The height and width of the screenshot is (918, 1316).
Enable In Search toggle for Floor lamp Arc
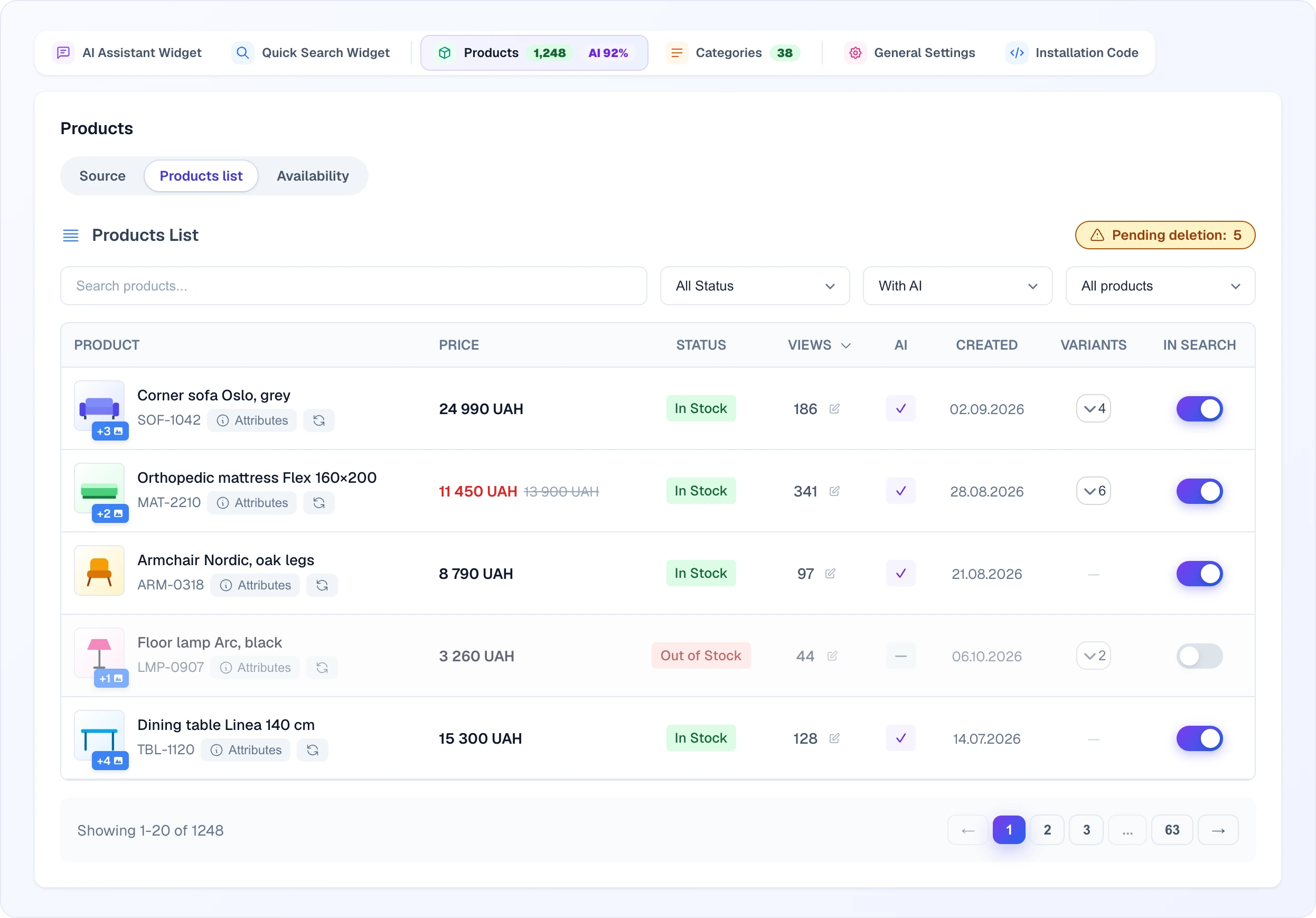click(1200, 656)
